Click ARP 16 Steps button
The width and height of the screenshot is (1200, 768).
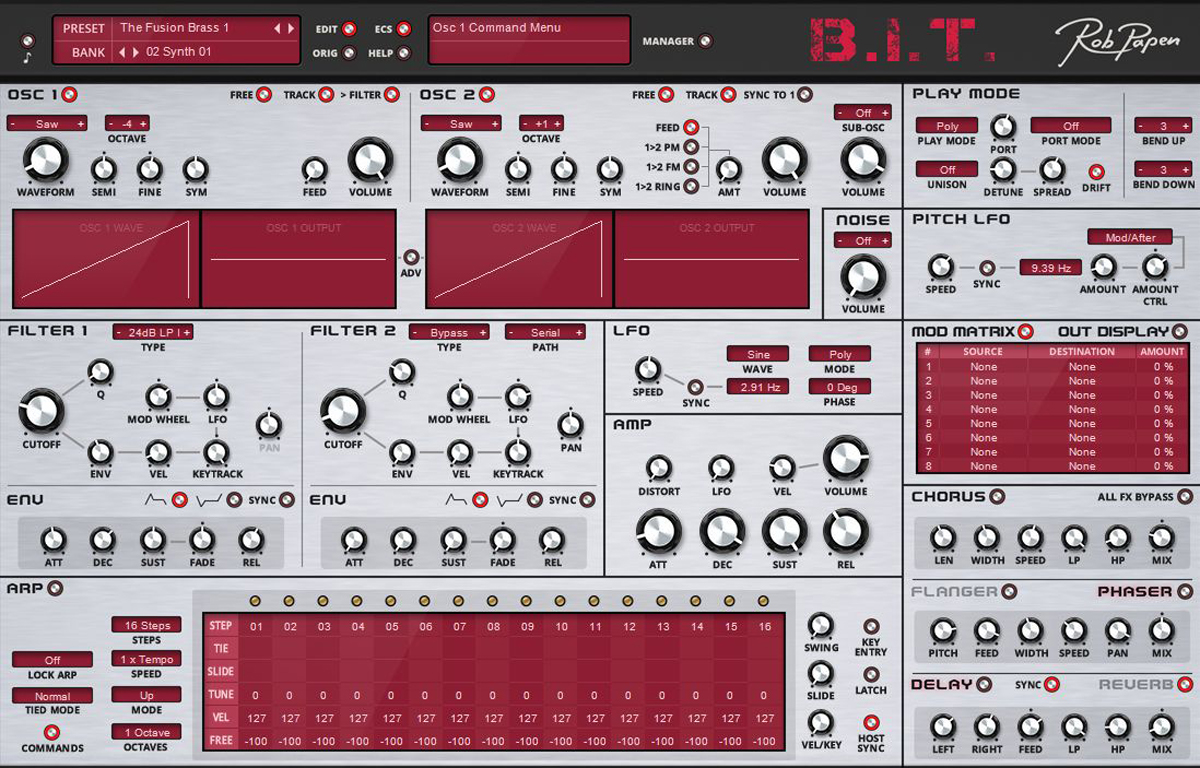click(x=146, y=625)
